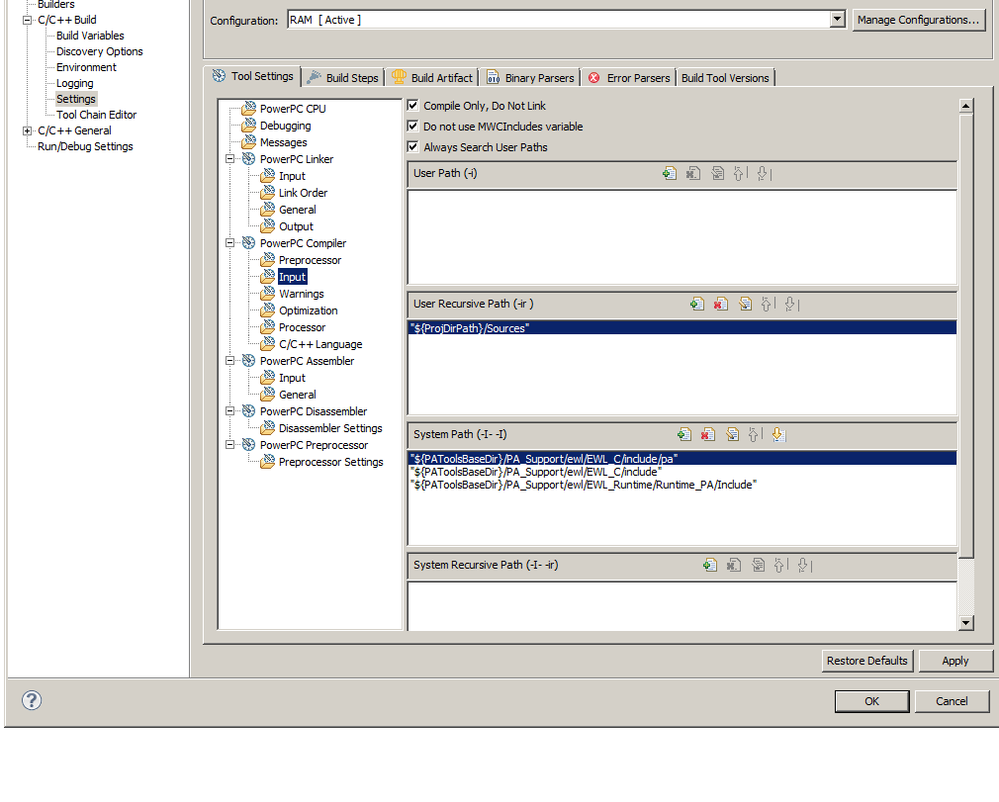Open the Binary Parsers tab

pos(530,78)
